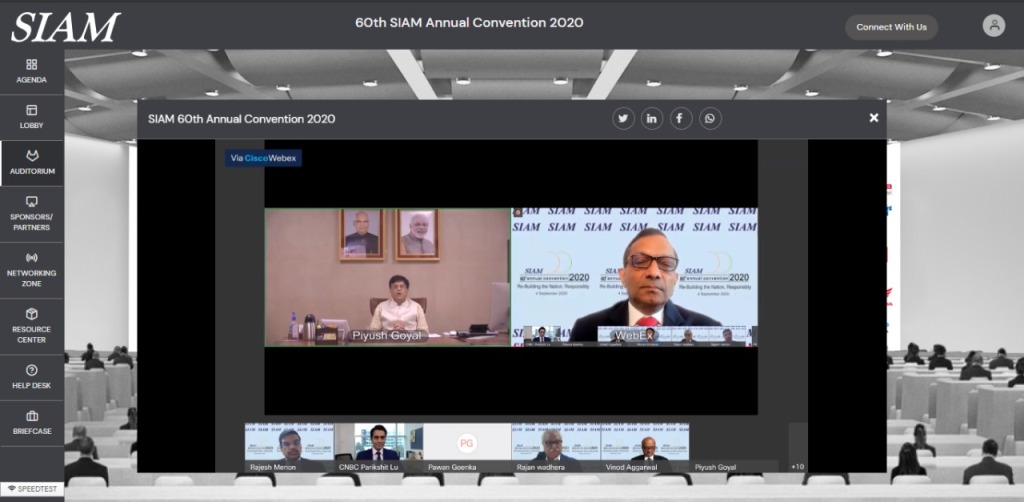The height and width of the screenshot is (502, 1024).
Task: Share the session on Facebook
Action: point(681,118)
